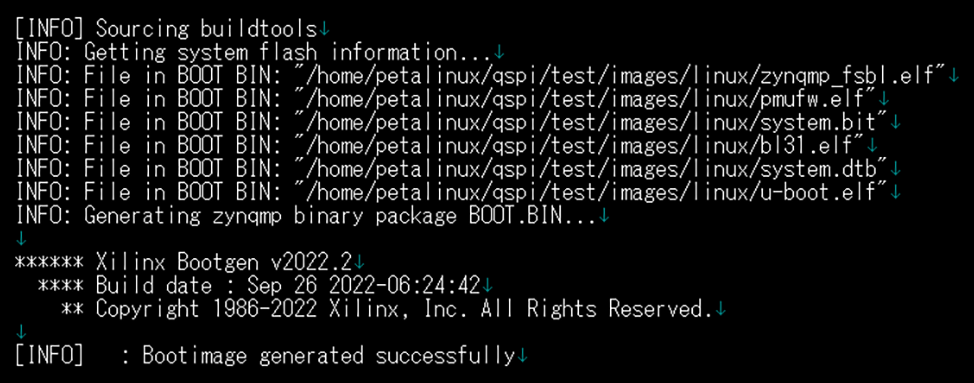Viewport: 974px width, 383px height.
Task: Click the pmufw.elf file path
Action: (587, 99)
